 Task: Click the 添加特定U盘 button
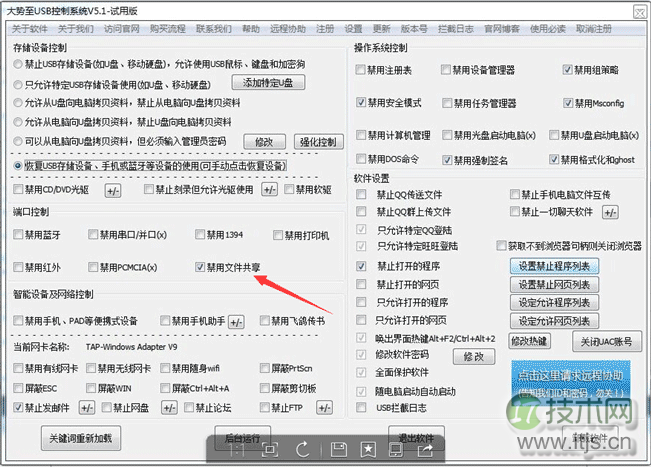268,83
